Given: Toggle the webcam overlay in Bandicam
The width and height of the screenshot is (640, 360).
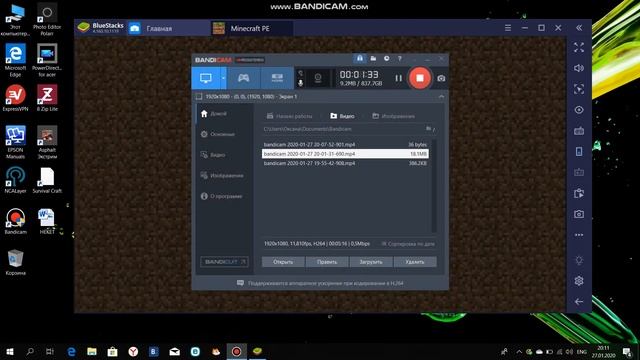Looking at the screenshot, I should 318,78.
